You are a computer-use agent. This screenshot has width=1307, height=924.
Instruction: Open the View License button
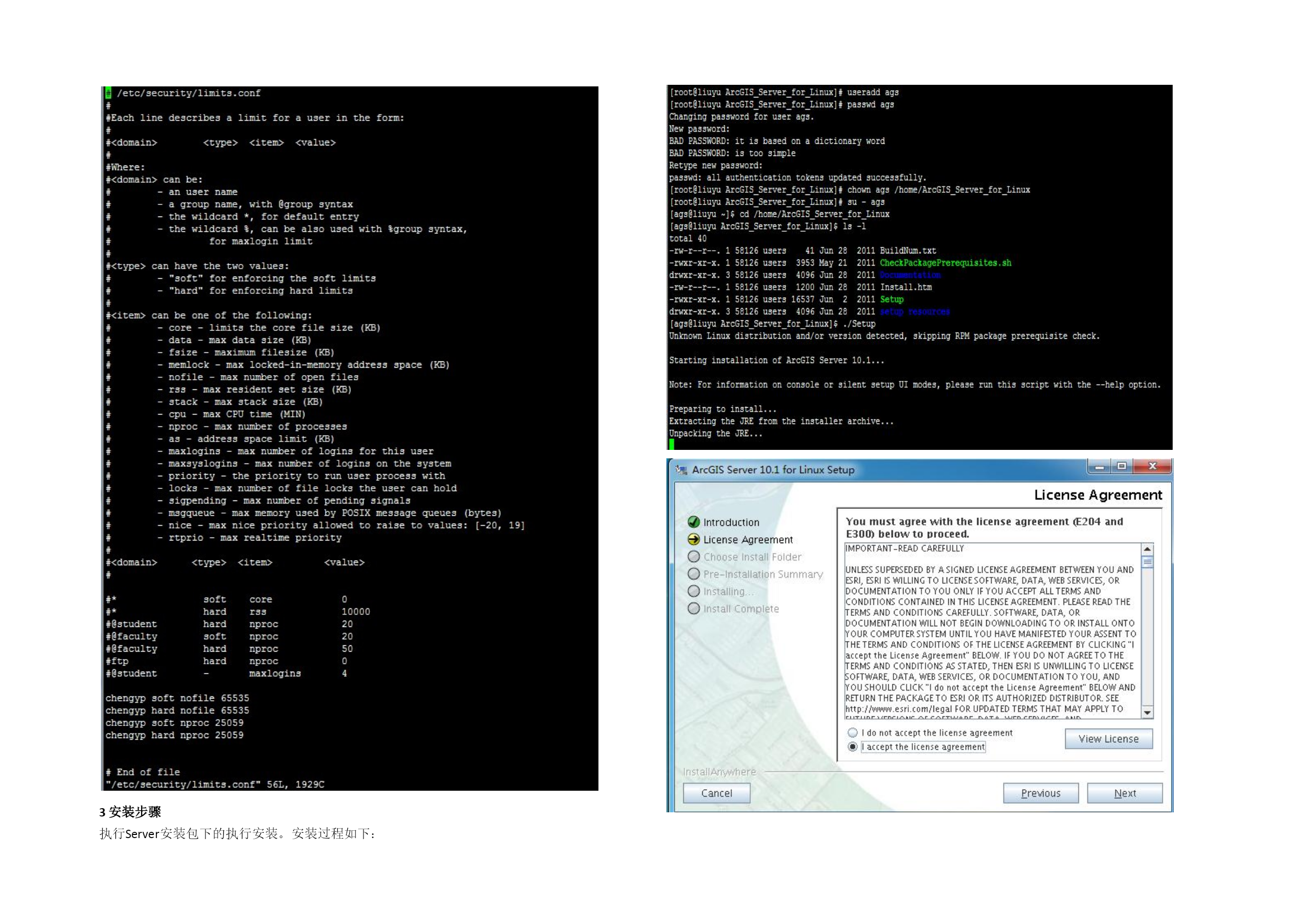point(1108,739)
